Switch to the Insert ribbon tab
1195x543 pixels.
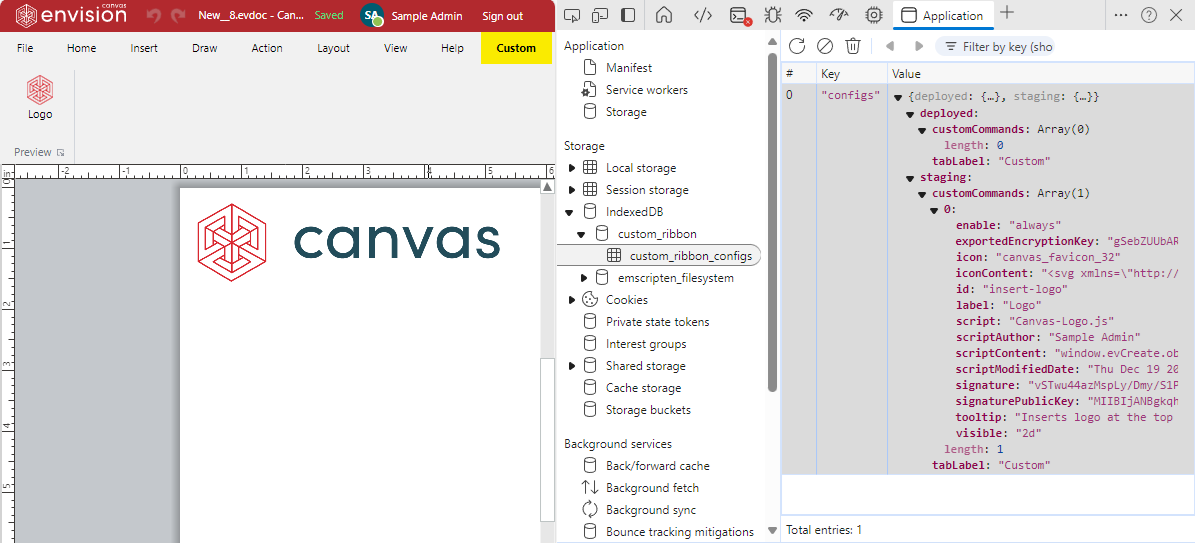[x=144, y=48]
